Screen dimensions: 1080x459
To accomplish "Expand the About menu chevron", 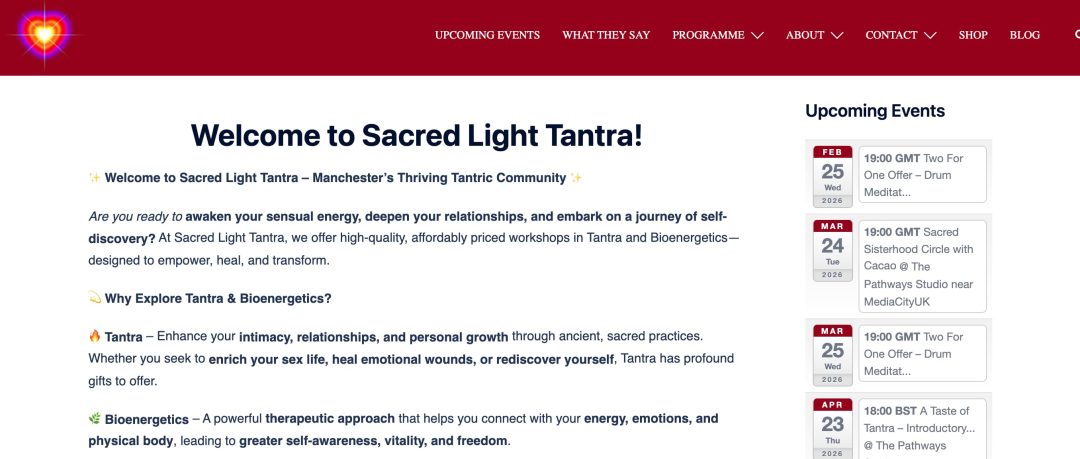I will tap(837, 35).
